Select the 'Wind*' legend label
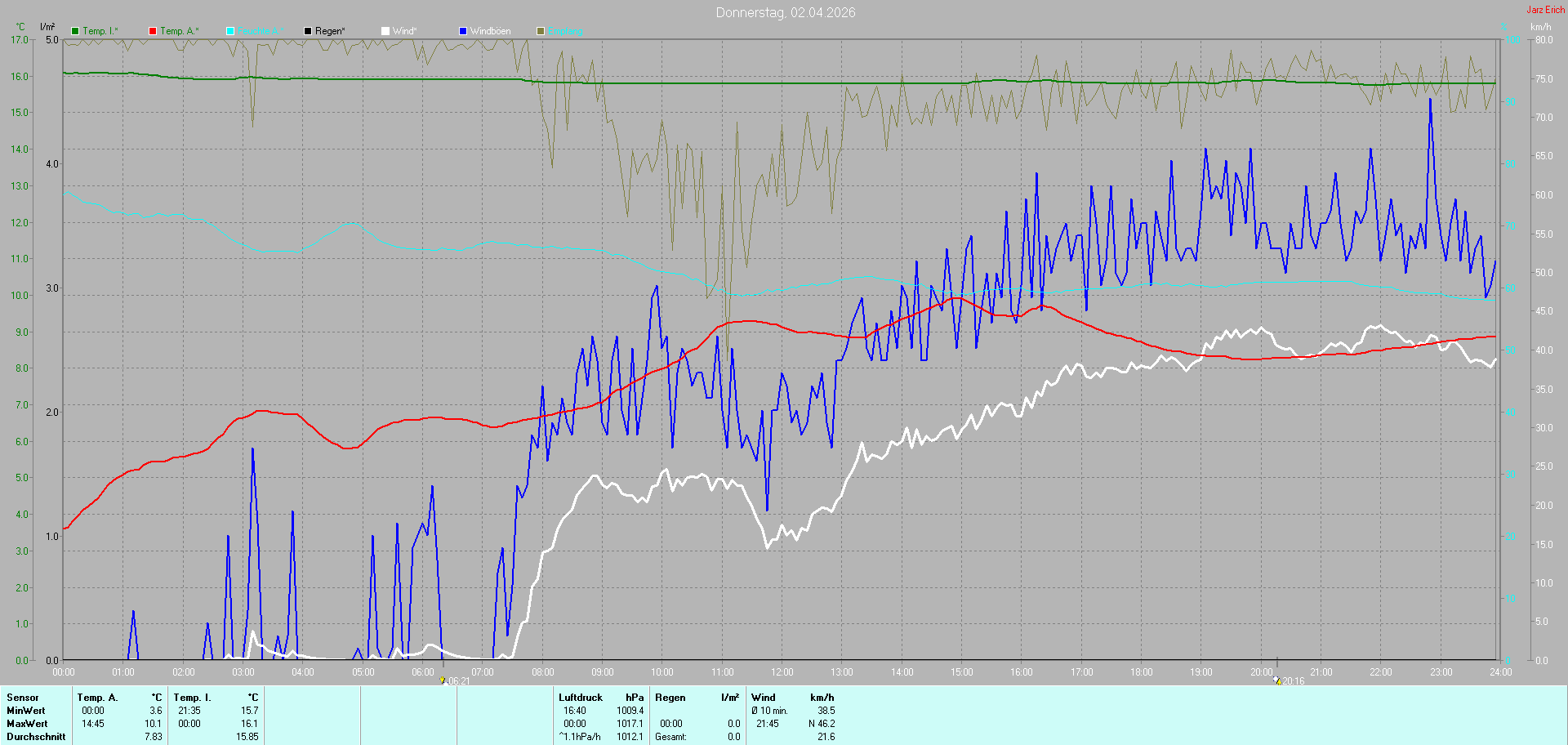Screen dimensions: 1568x745 click(x=404, y=31)
